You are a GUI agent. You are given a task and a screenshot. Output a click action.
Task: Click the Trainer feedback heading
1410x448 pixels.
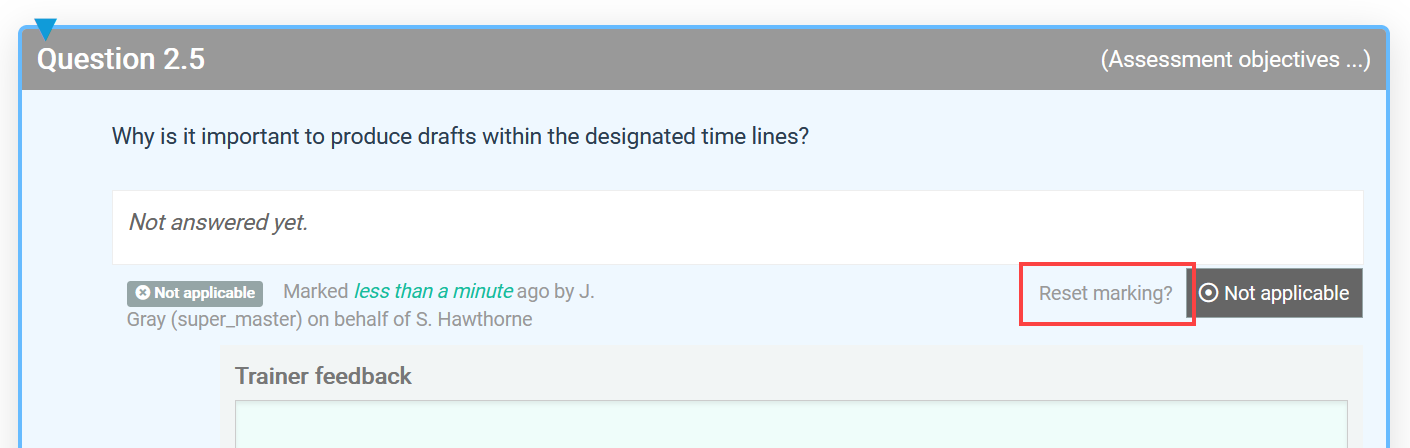323,376
